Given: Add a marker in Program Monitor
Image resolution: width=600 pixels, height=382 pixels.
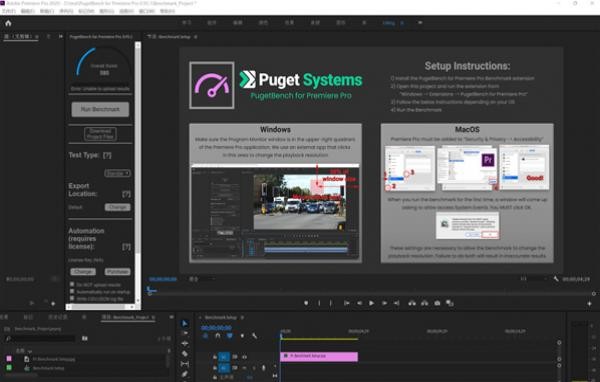Looking at the screenshot, I should pyautogui.click(x=306, y=303).
